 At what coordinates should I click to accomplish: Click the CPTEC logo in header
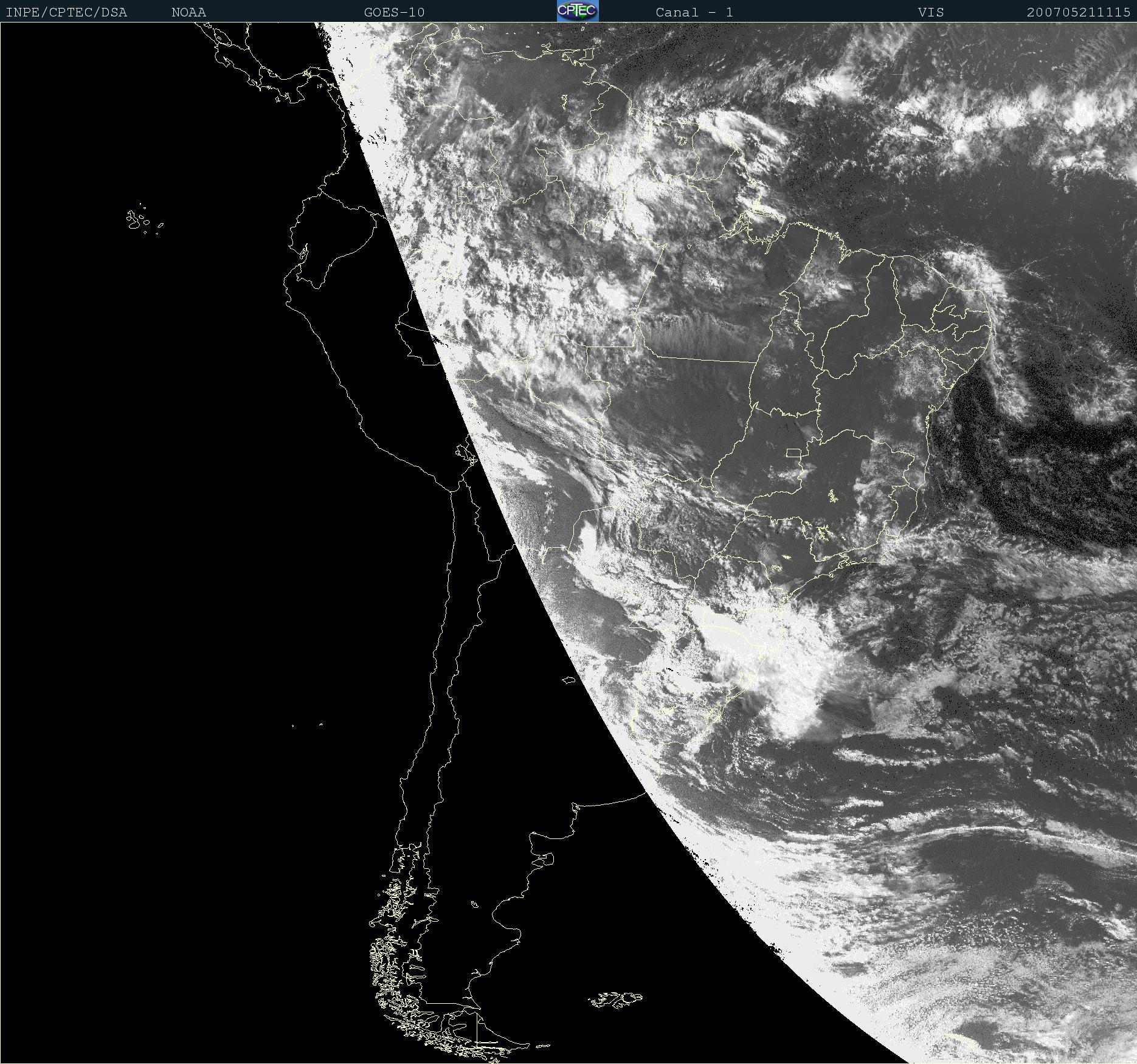[578, 11]
